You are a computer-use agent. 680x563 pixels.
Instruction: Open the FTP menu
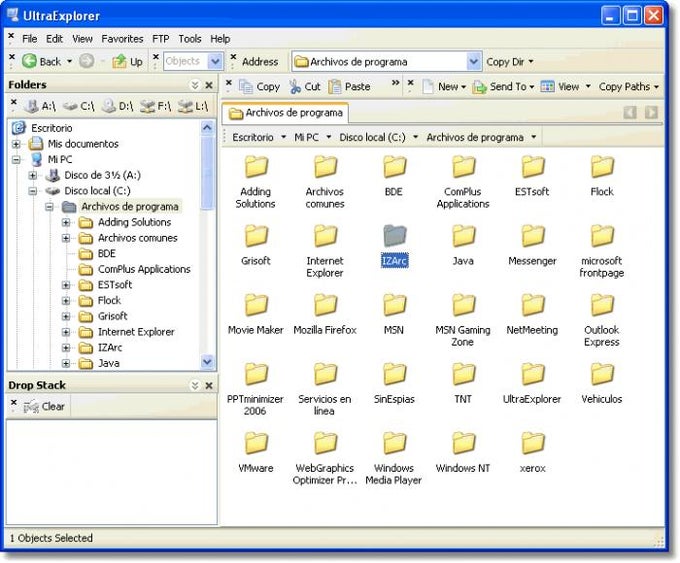tap(160, 39)
